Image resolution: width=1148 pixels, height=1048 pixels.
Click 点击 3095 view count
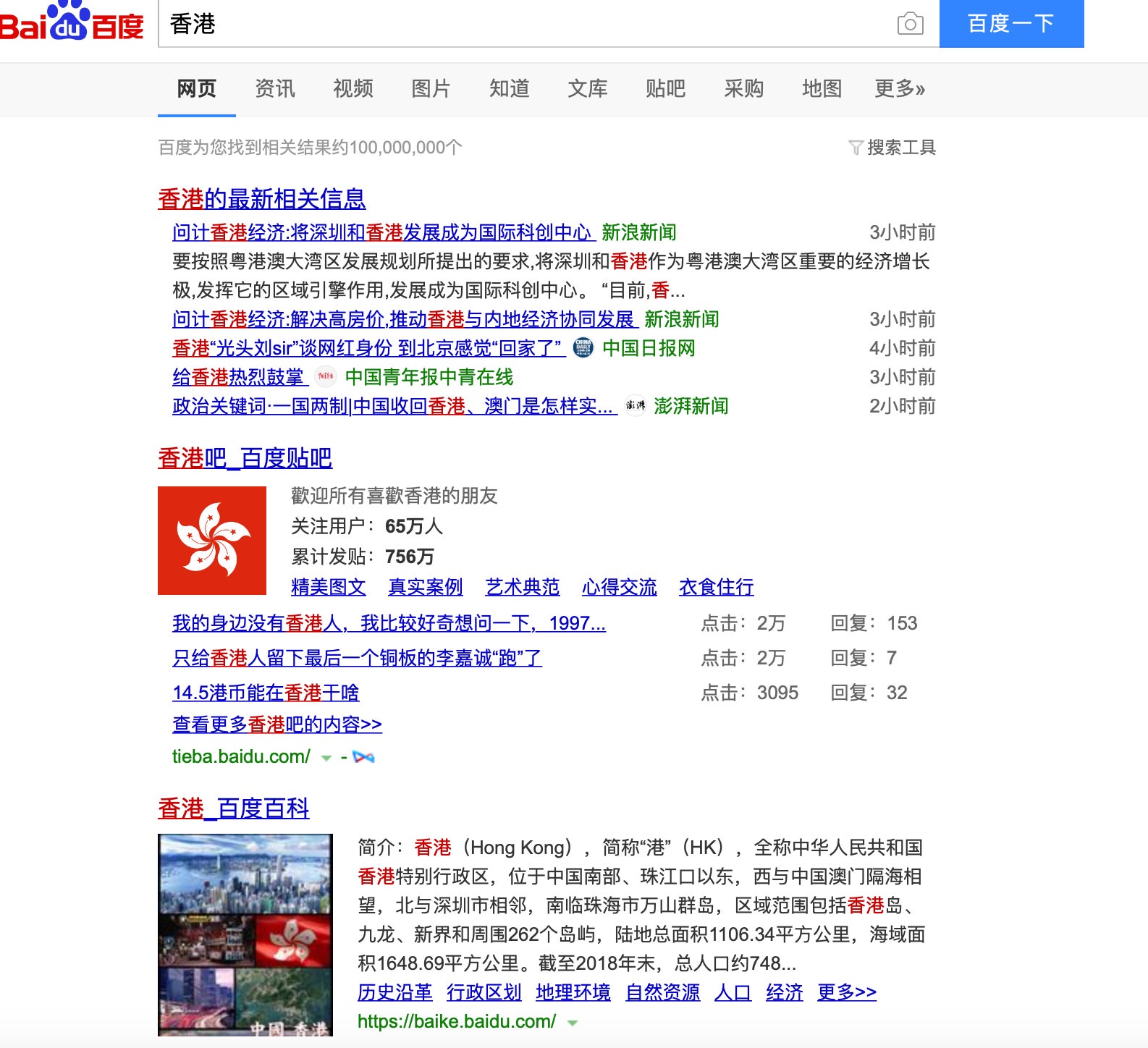click(749, 693)
